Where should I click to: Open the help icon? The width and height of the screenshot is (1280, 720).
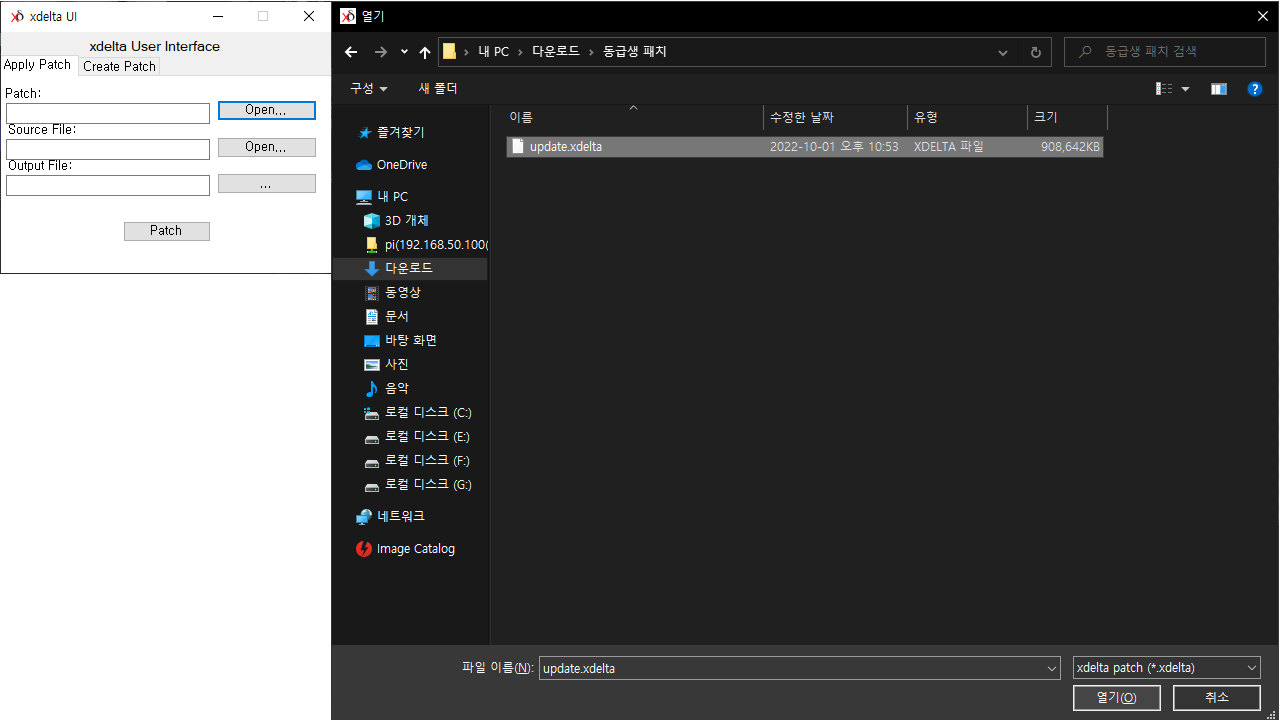pyautogui.click(x=1255, y=89)
